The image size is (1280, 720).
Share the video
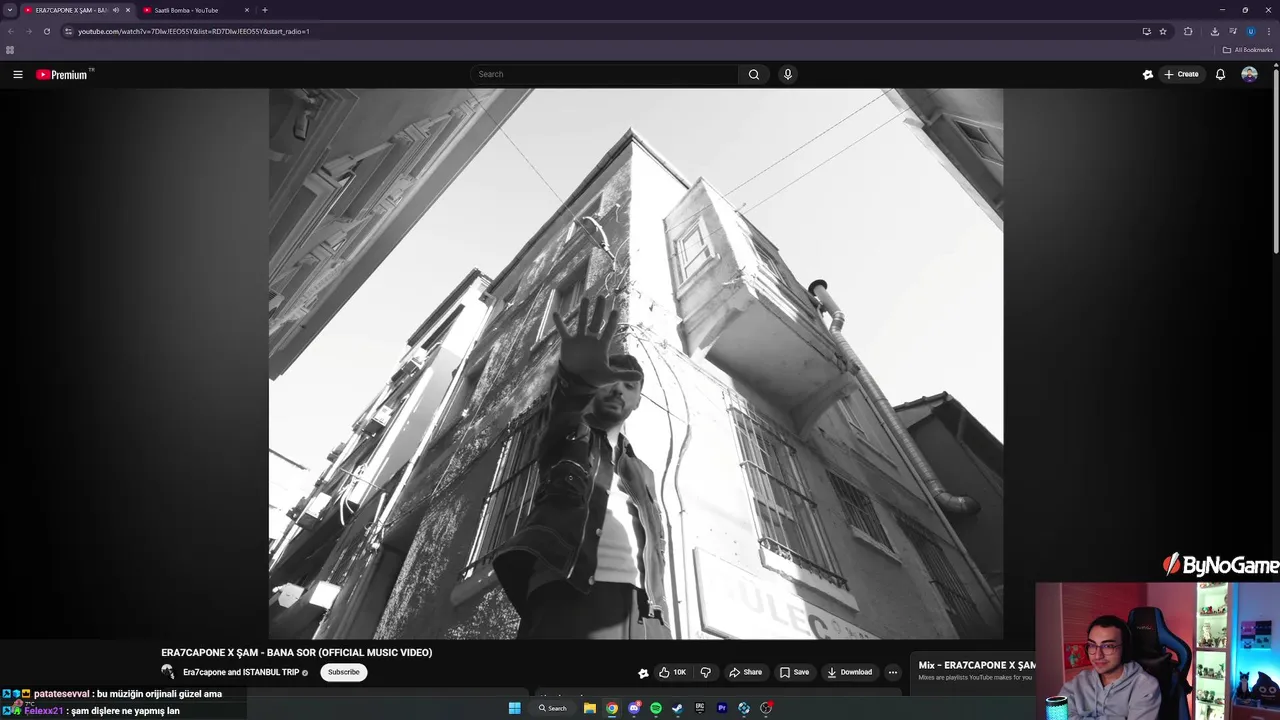click(746, 672)
